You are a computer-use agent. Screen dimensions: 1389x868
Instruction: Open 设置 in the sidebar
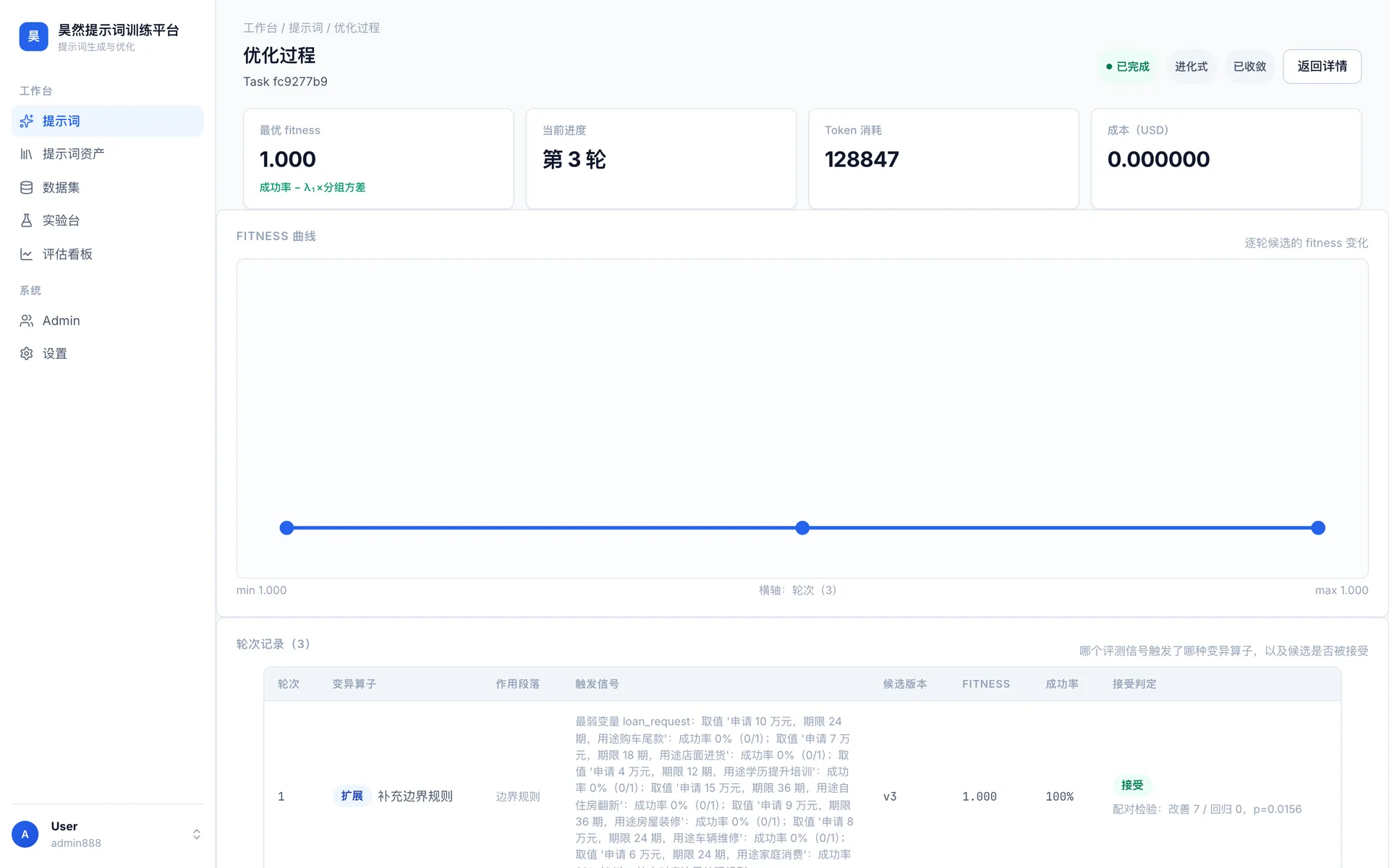(x=108, y=354)
